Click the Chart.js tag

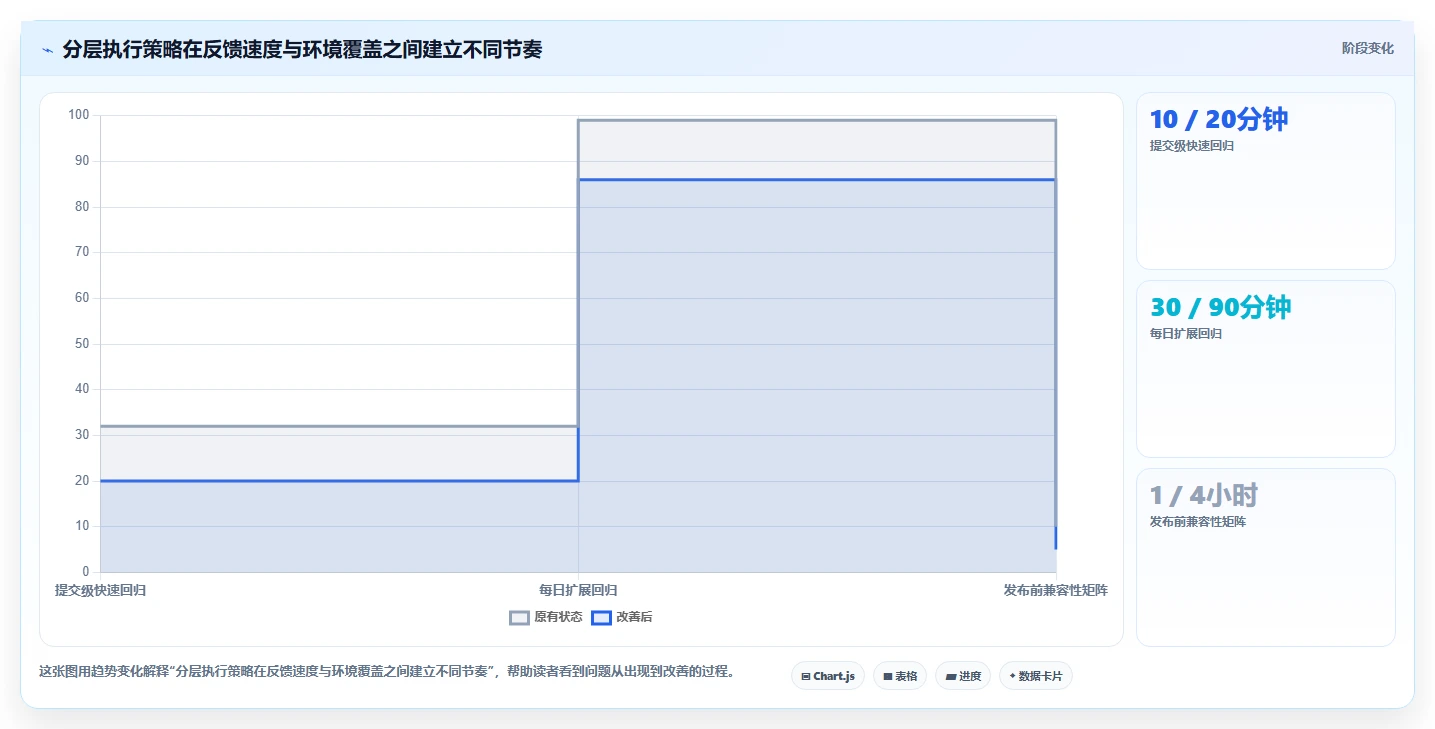[x=828, y=676]
